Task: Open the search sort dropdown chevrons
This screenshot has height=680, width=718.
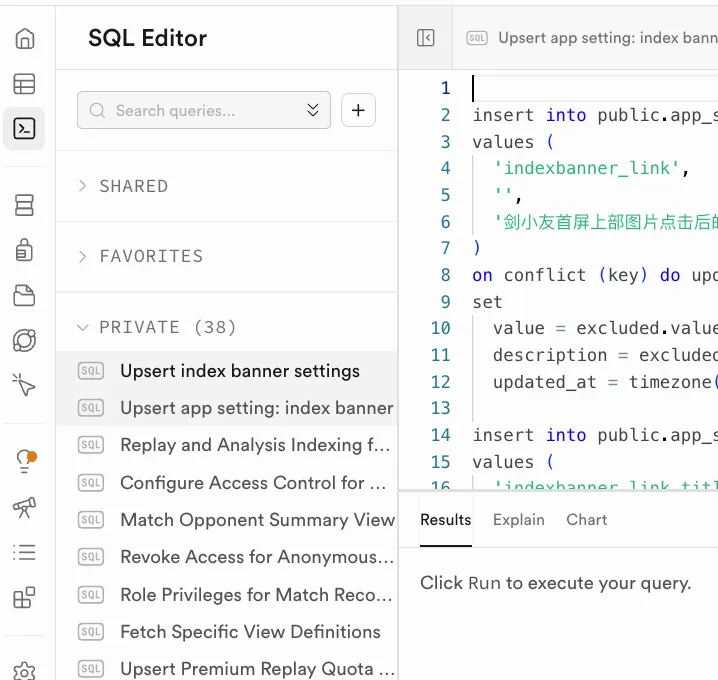Action: point(313,110)
